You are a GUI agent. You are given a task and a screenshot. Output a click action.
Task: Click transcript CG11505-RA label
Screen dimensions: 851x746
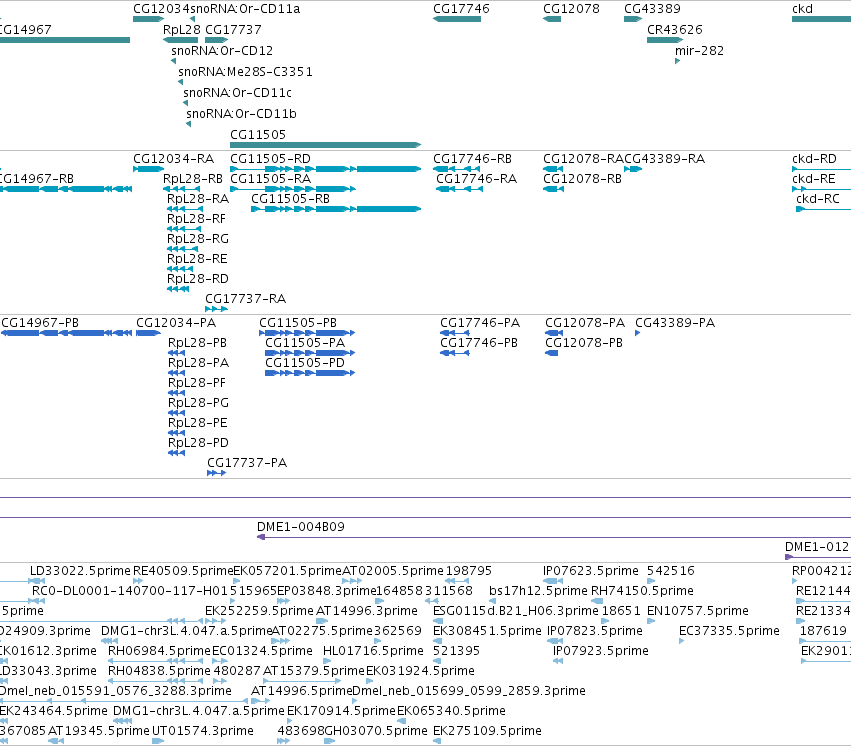click(270, 178)
